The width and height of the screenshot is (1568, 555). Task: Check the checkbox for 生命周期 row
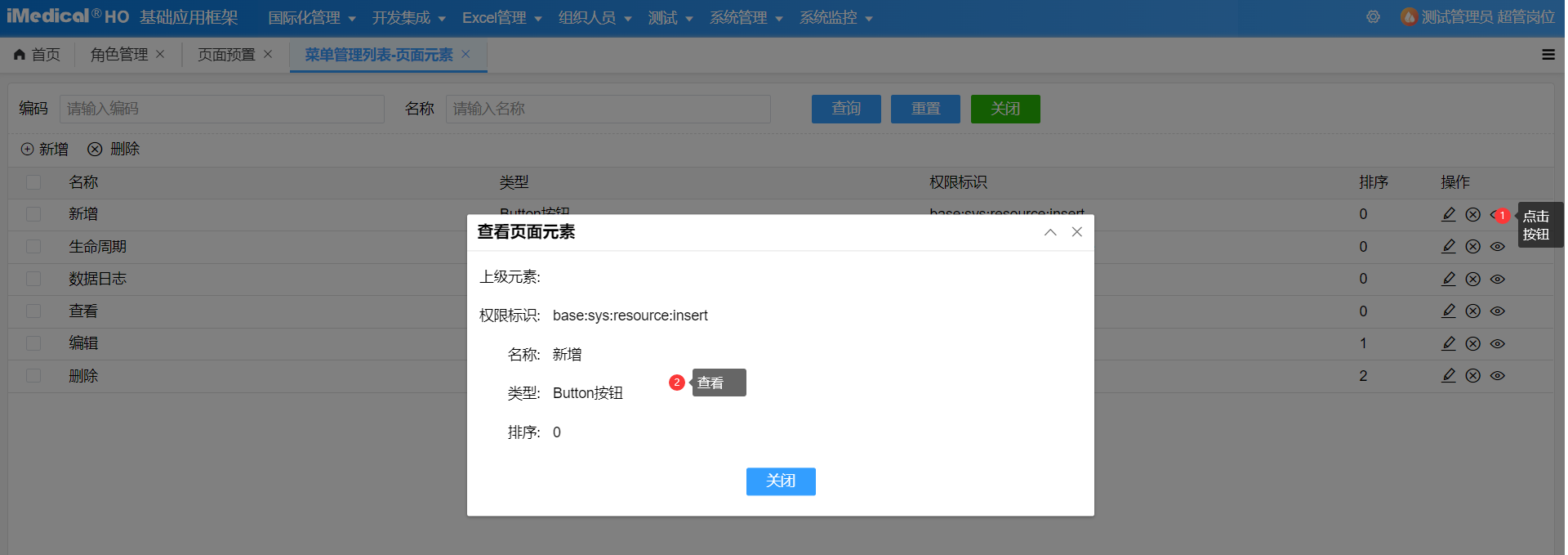pos(33,246)
